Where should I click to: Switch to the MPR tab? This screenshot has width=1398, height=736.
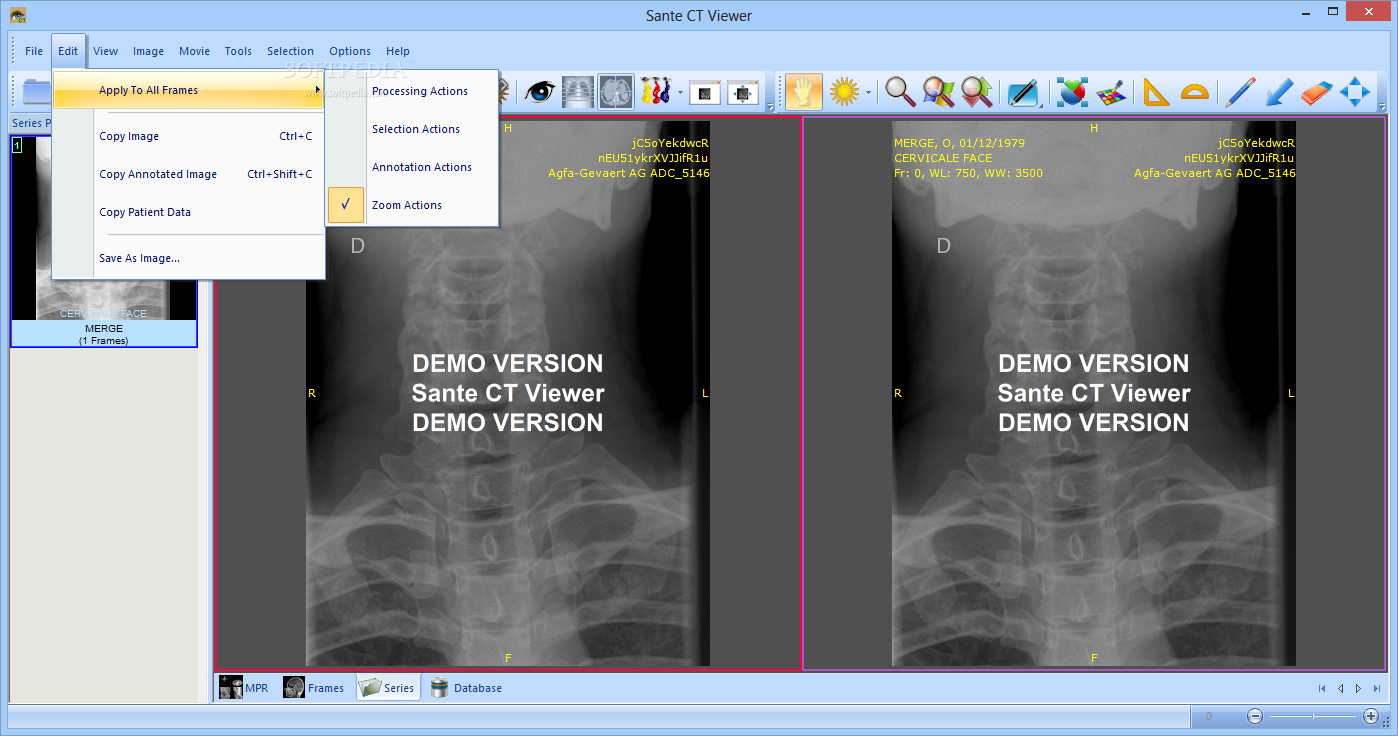pos(244,688)
